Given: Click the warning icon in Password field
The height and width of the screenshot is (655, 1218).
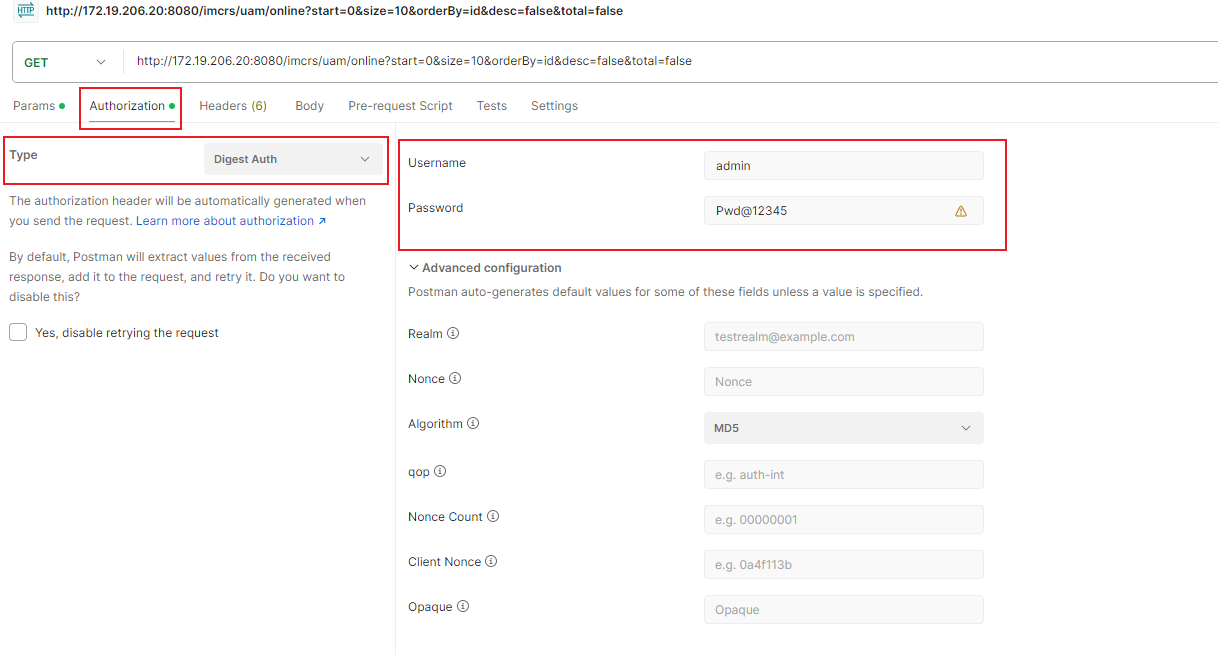Looking at the screenshot, I should pyautogui.click(x=961, y=211).
